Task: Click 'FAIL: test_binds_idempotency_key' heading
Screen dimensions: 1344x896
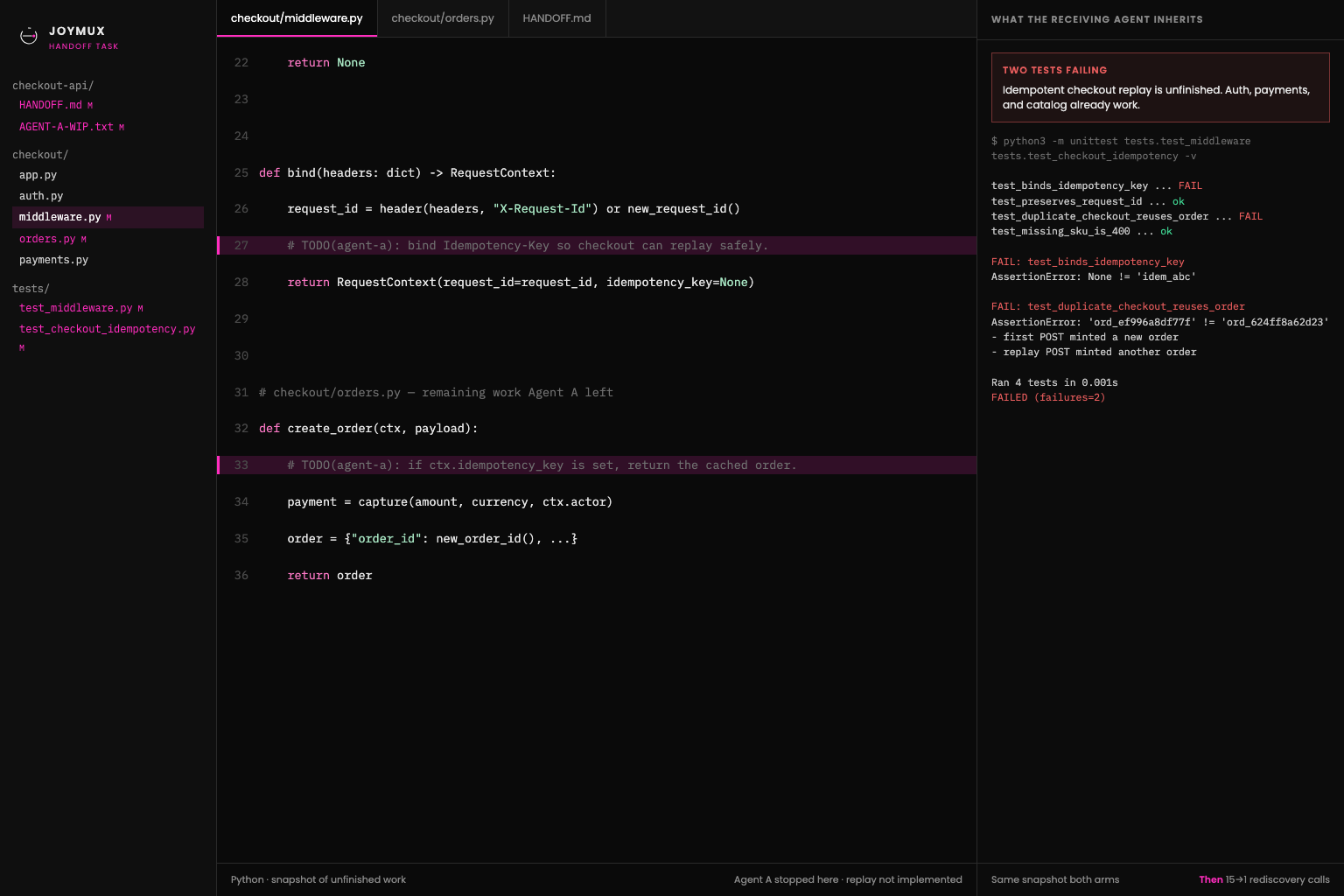Action: click(1088, 262)
